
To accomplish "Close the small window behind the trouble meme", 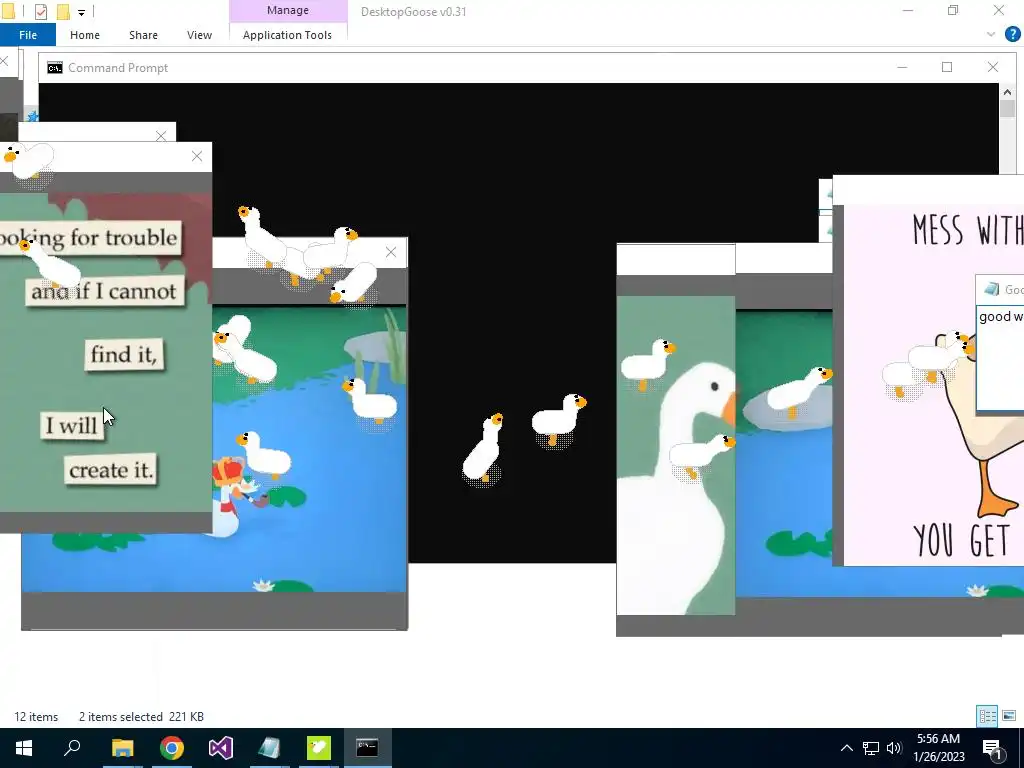I will tap(161, 135).
